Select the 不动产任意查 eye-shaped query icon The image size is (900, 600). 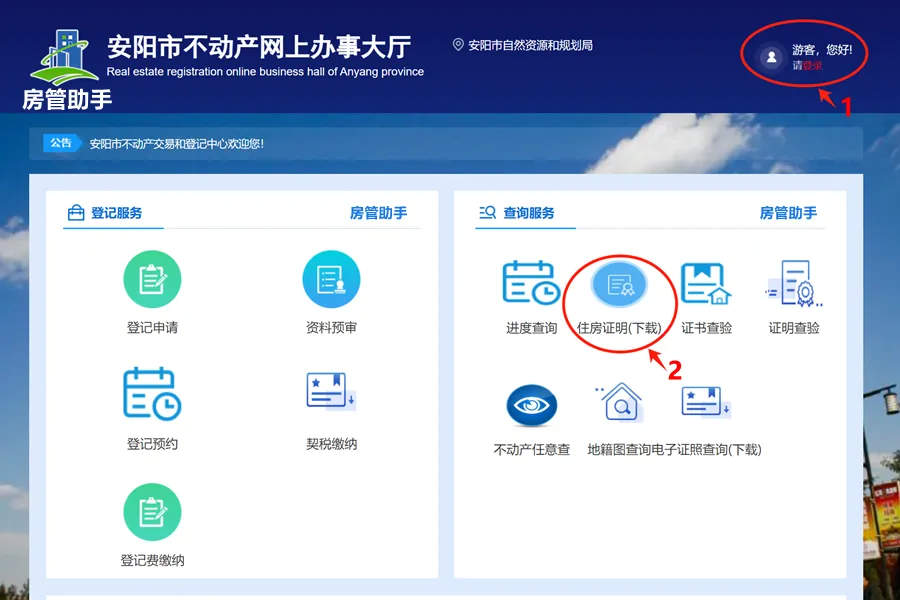pyautogui.click(x=529, y=405)
